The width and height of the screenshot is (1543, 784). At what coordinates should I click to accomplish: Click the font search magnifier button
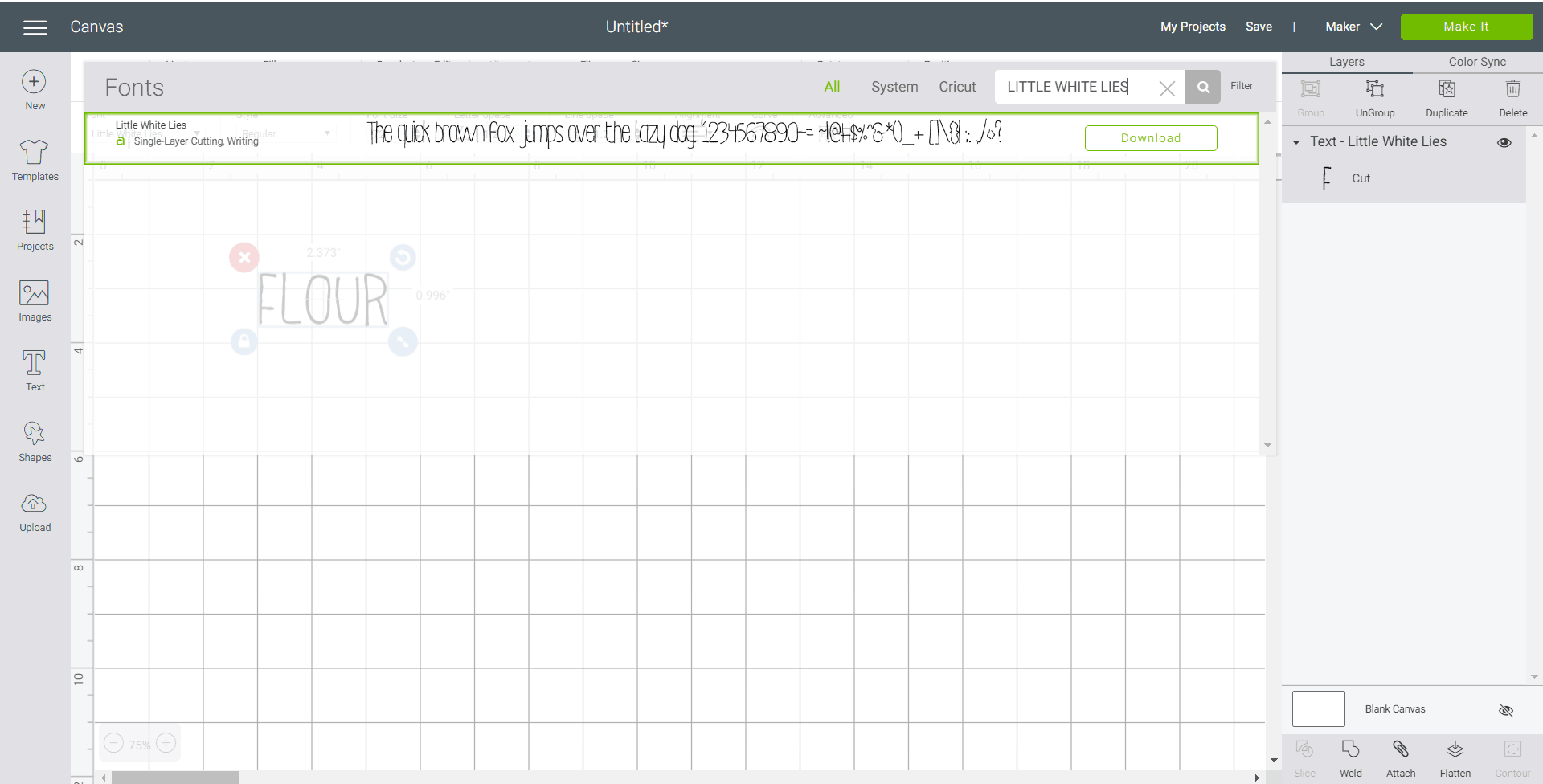1203,87
